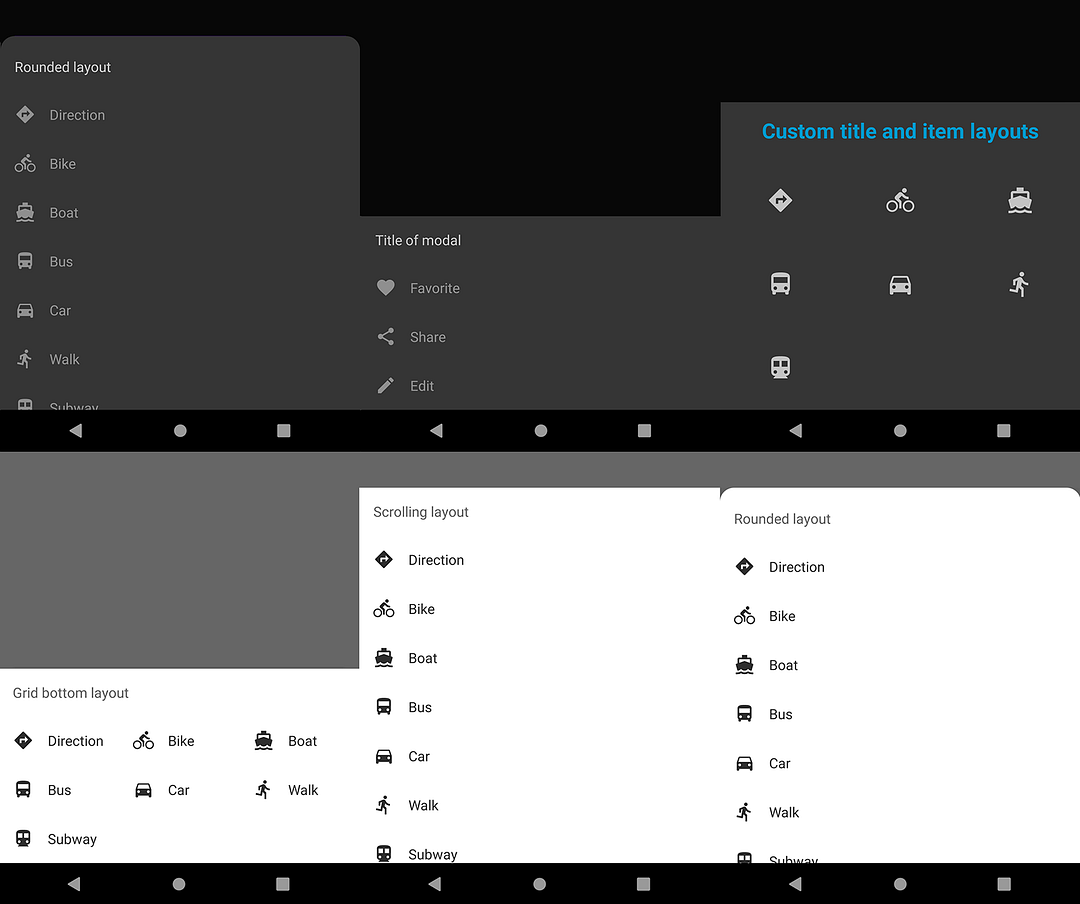Choose Edit from the modal options
1080x904 pixels.
click(x=421, y=385)
